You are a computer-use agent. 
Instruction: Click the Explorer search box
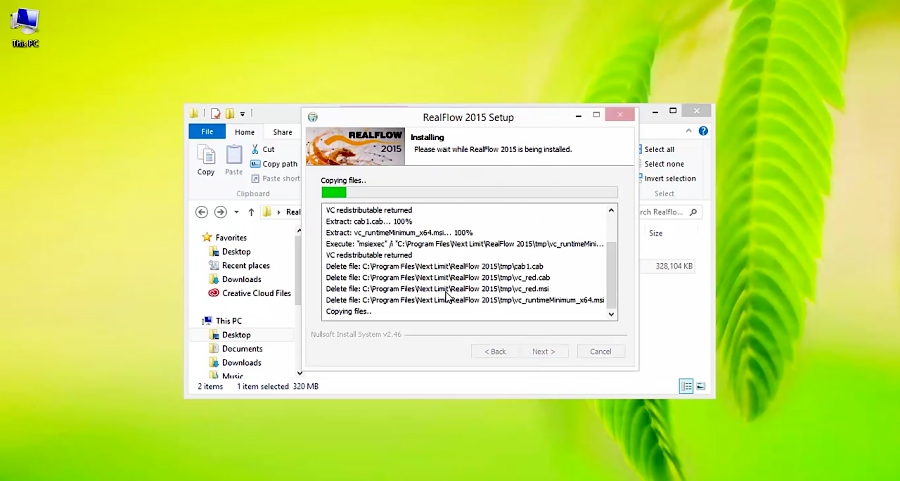coord(669,212)
